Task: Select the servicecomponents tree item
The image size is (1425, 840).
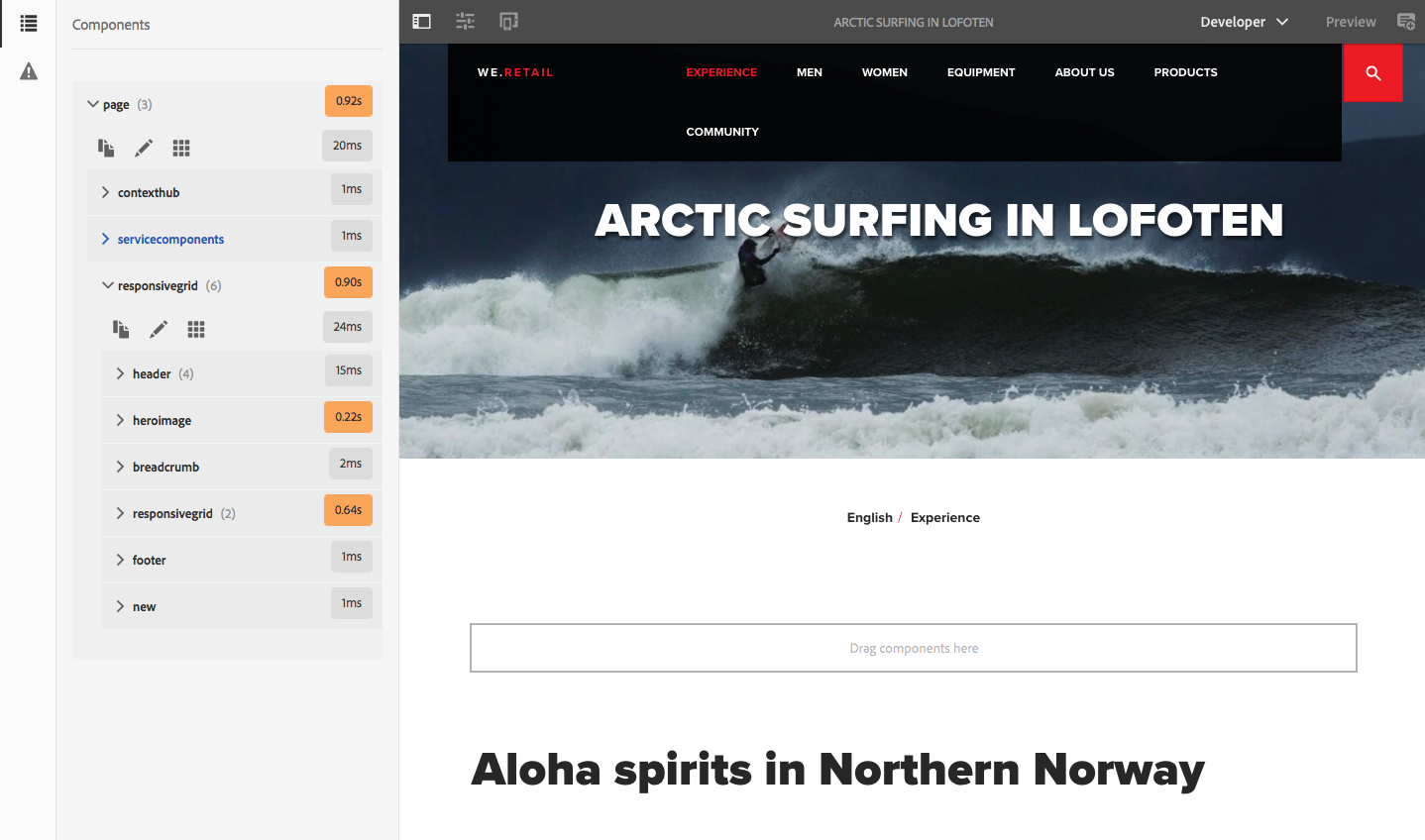Action: (x=170, y=239)
